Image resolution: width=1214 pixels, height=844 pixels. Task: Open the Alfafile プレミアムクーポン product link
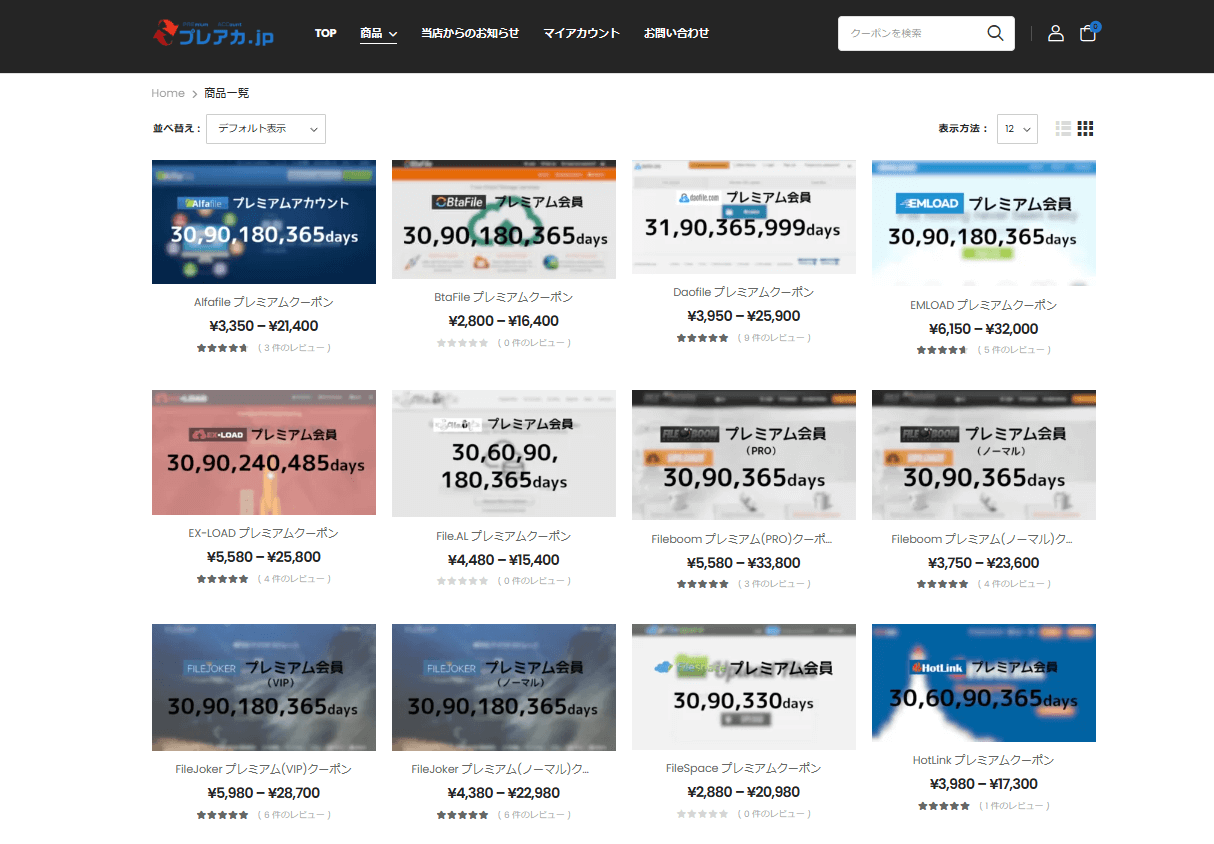tap(264, 301)
